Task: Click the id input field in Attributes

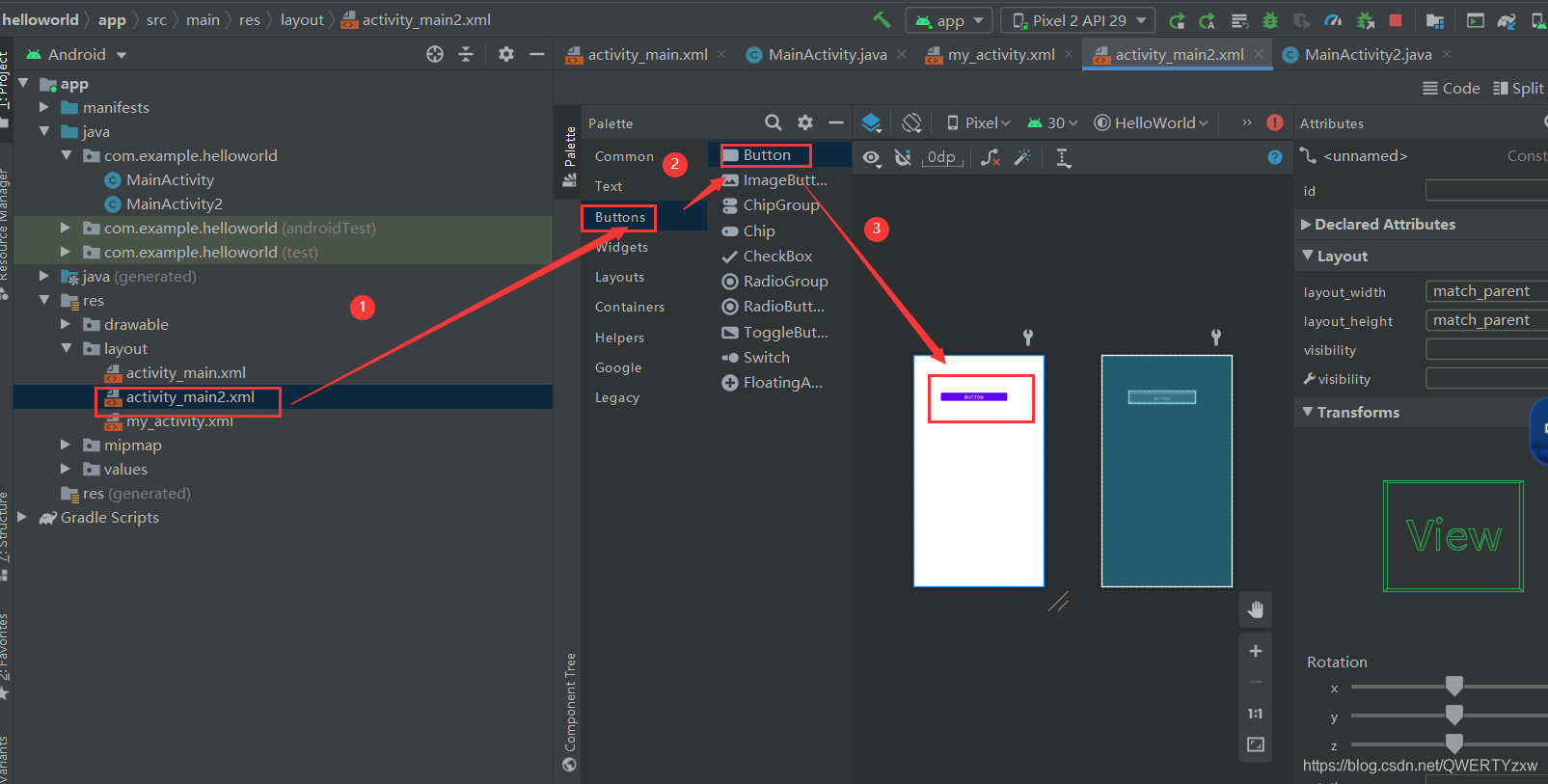Action: [x=1486, y=190]
